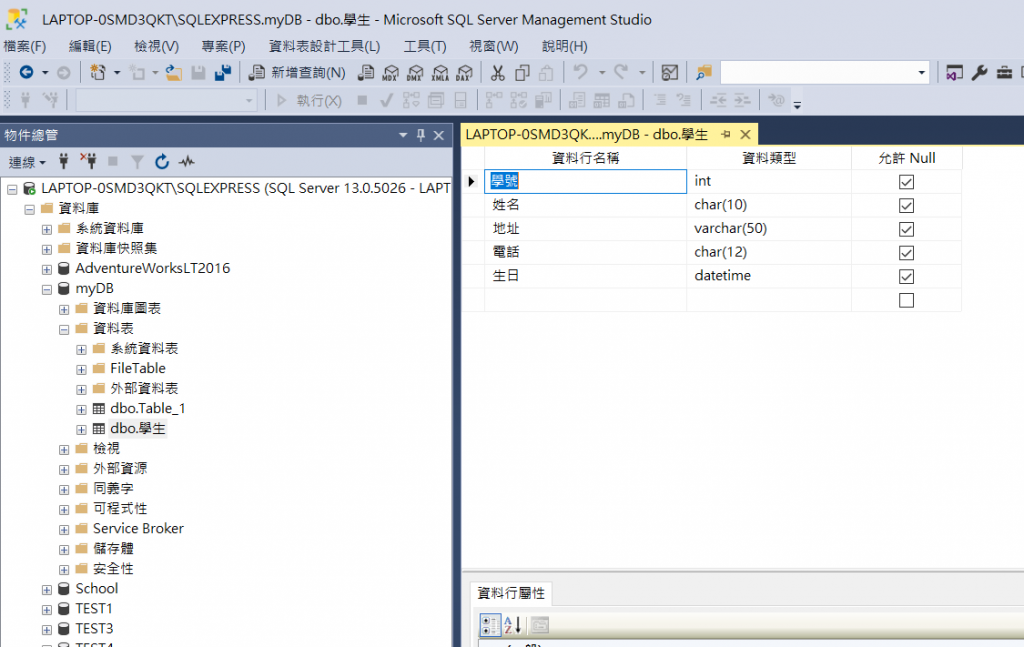This screenshot has height=647, width=1024.
Task: Click the Connect plug icon in Object Explorer
Action: pyautogui.click(x=63, y=161)
